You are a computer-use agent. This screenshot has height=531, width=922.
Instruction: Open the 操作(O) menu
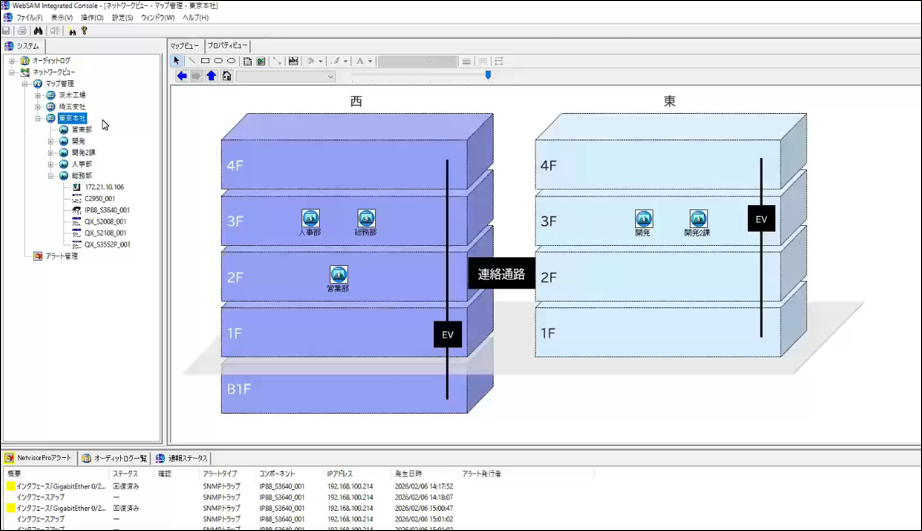[91, 18]
